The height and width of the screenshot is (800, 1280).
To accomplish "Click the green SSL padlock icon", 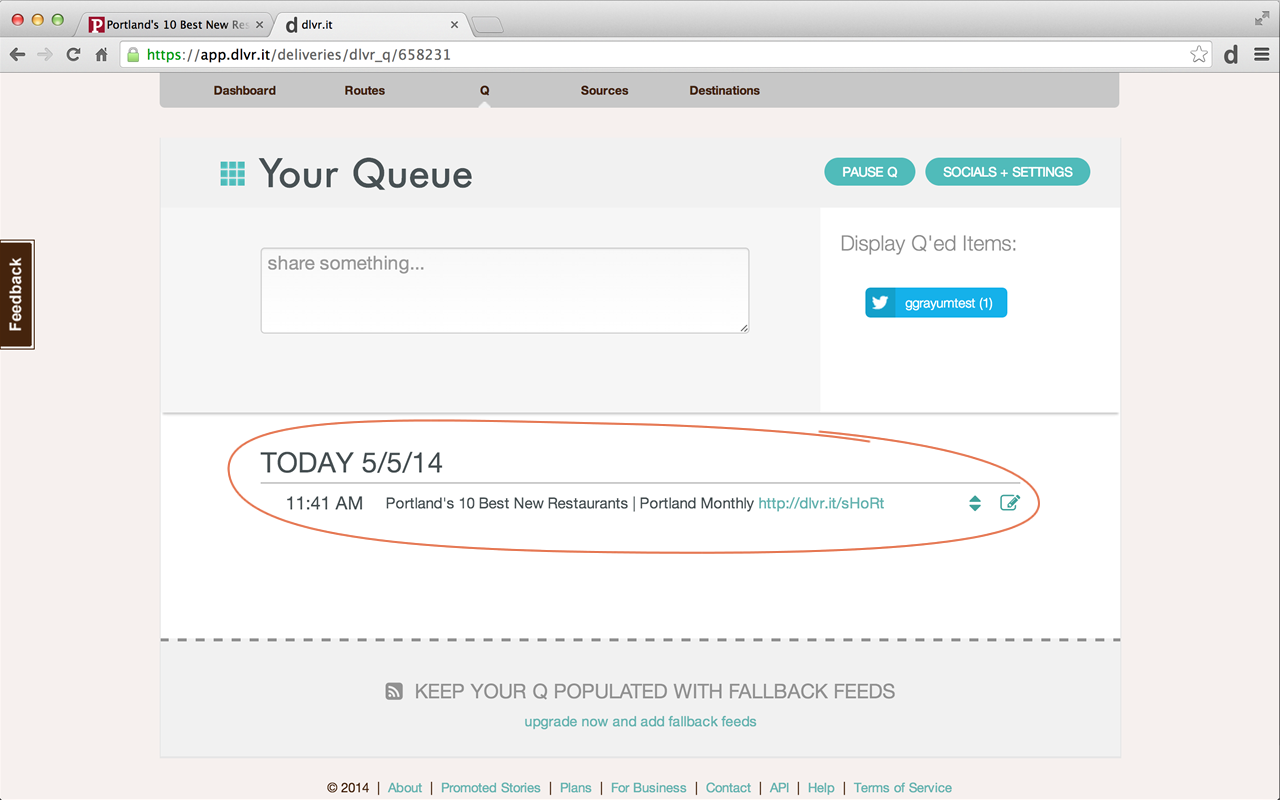I will point(133,55).
